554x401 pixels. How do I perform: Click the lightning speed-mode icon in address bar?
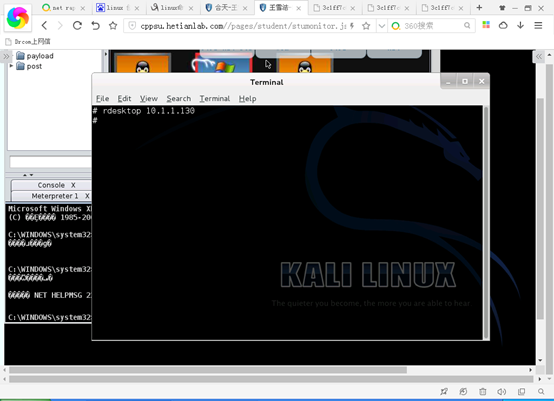352,26
